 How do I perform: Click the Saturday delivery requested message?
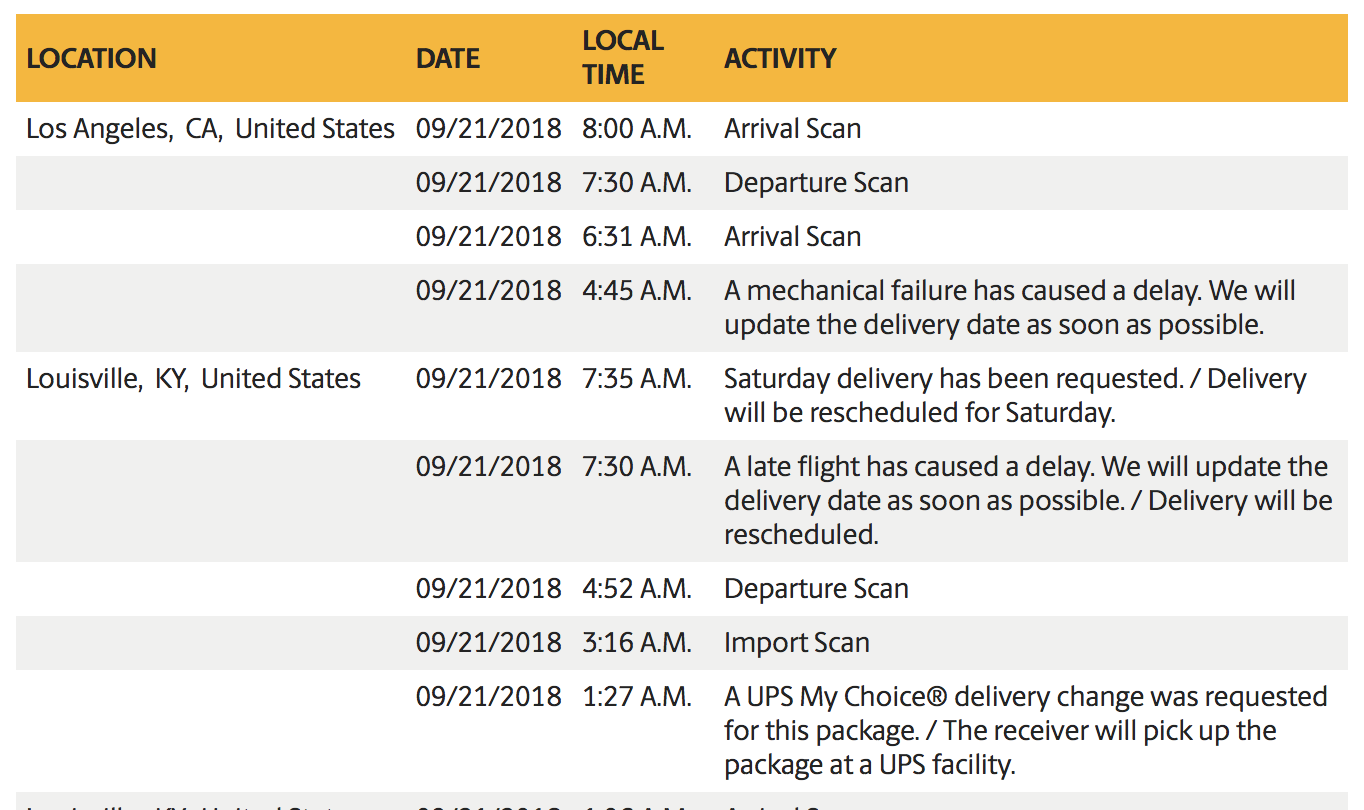(1015, 395)
